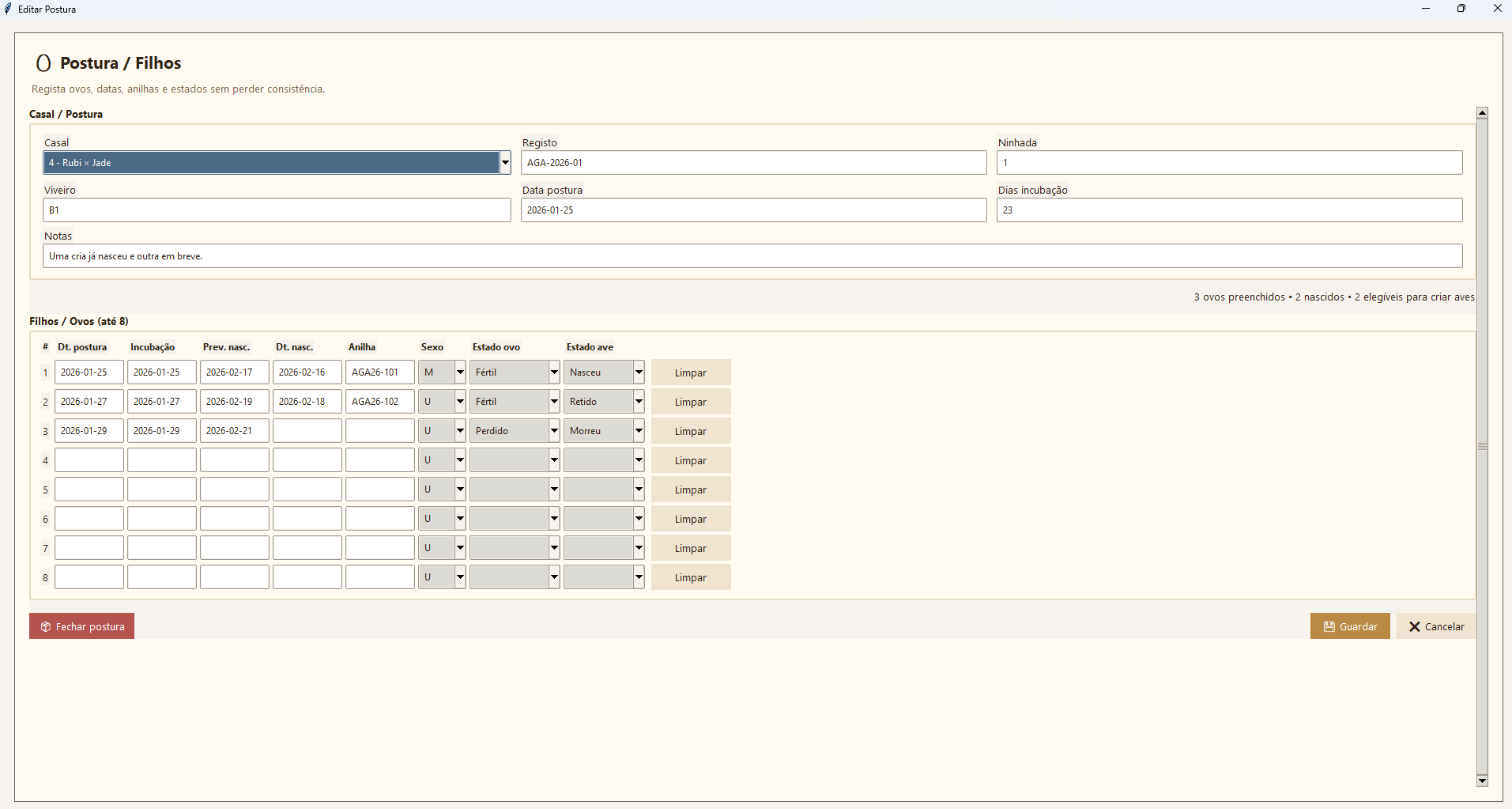
Task: Click Limpar for egg row 8
Action: 690,577
